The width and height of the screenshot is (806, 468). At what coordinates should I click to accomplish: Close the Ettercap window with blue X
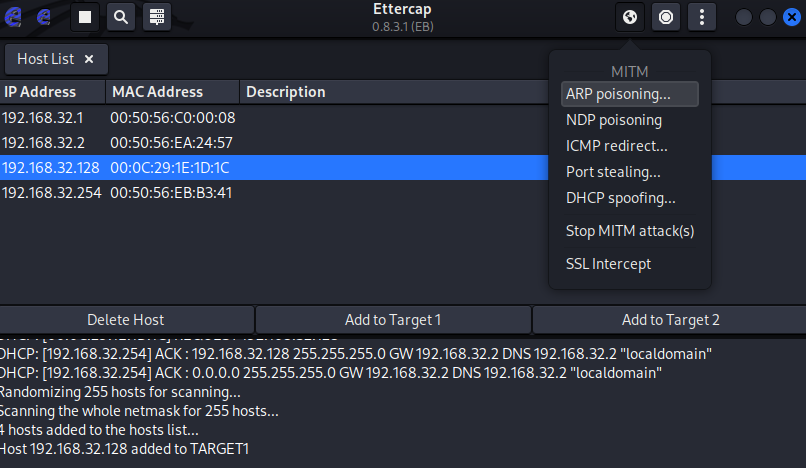[792, 17]
